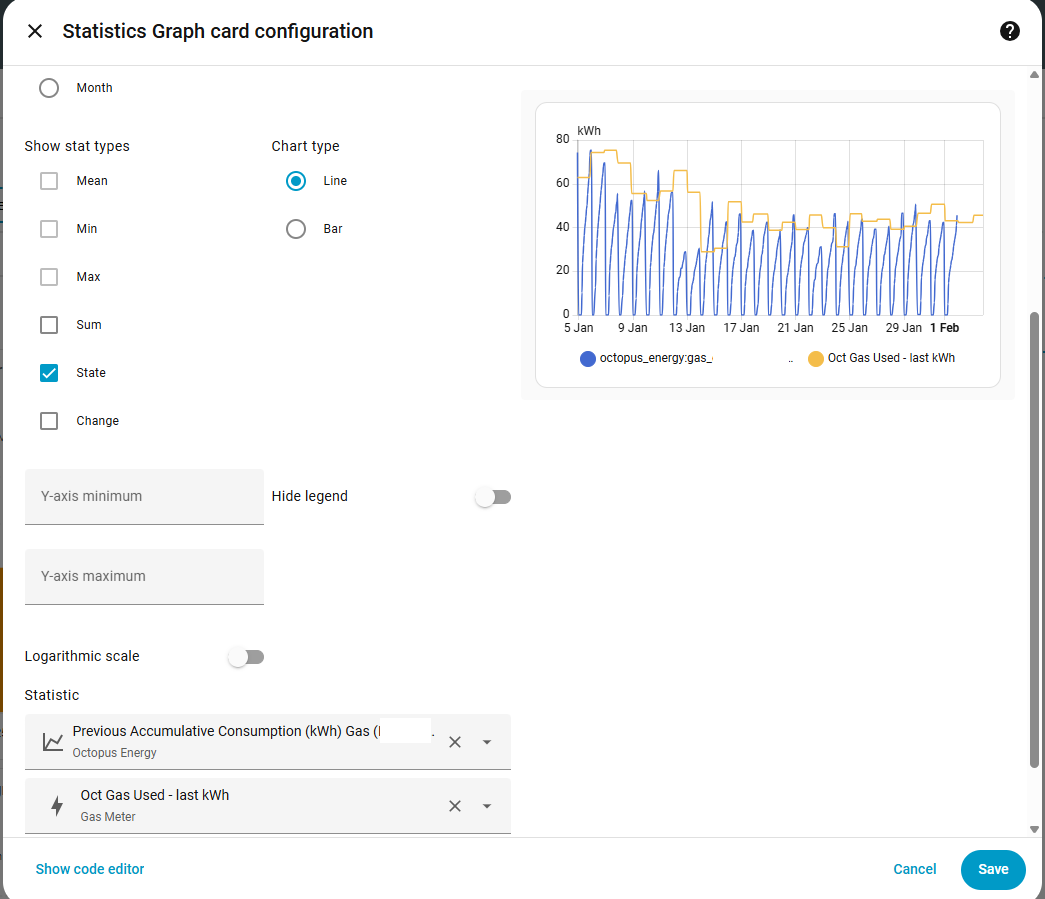Toggle the blue octopus_energy legend dot

[x=588, y=358]
